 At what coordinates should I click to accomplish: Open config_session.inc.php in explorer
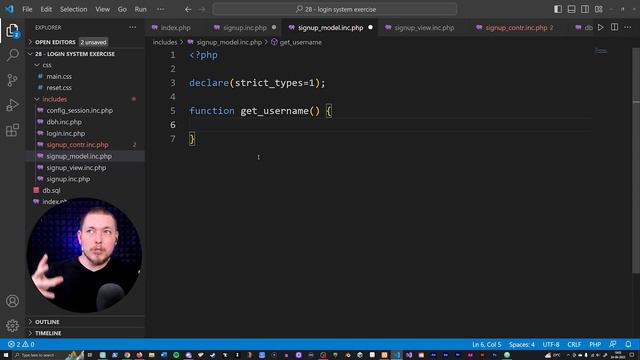(x=85, y=111)
